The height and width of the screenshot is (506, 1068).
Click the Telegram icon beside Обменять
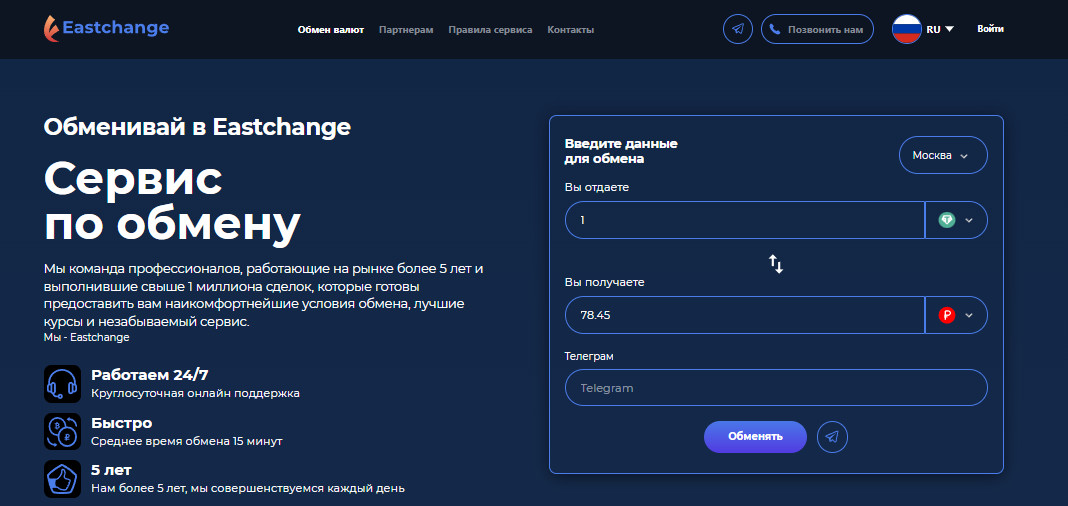(x=832, y=437)
